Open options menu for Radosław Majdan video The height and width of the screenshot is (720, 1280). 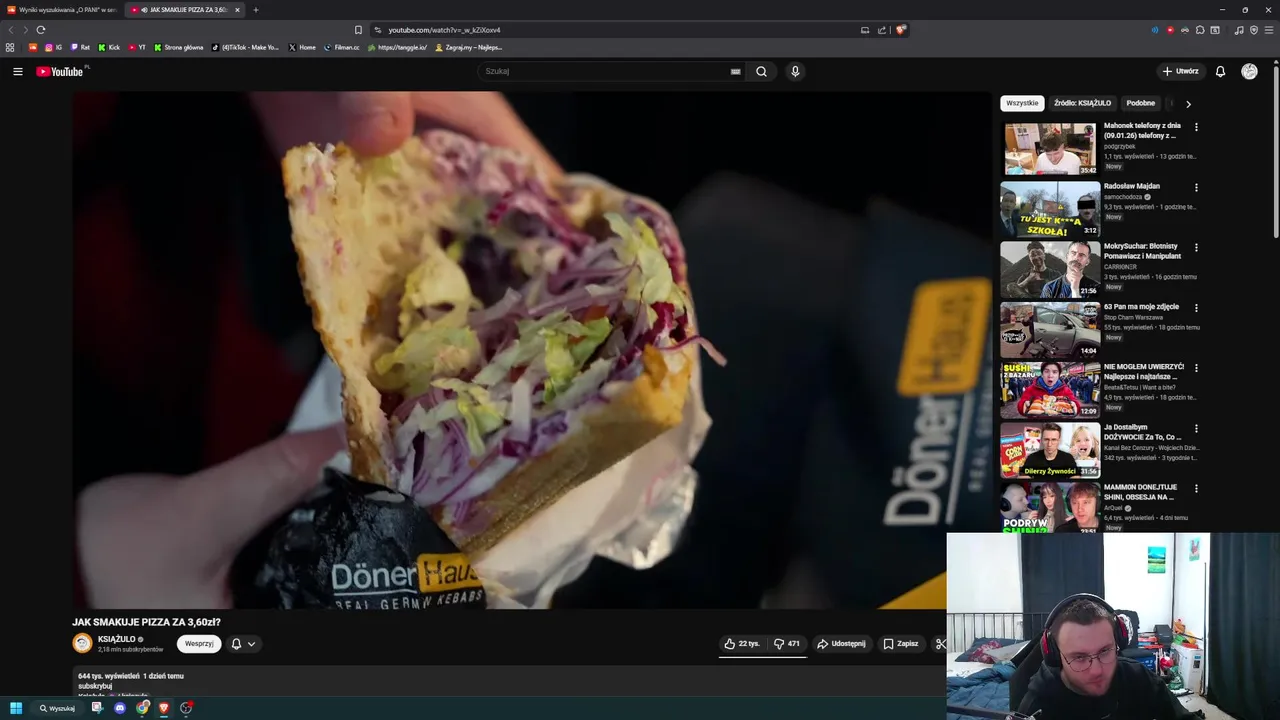point(1196,187)
